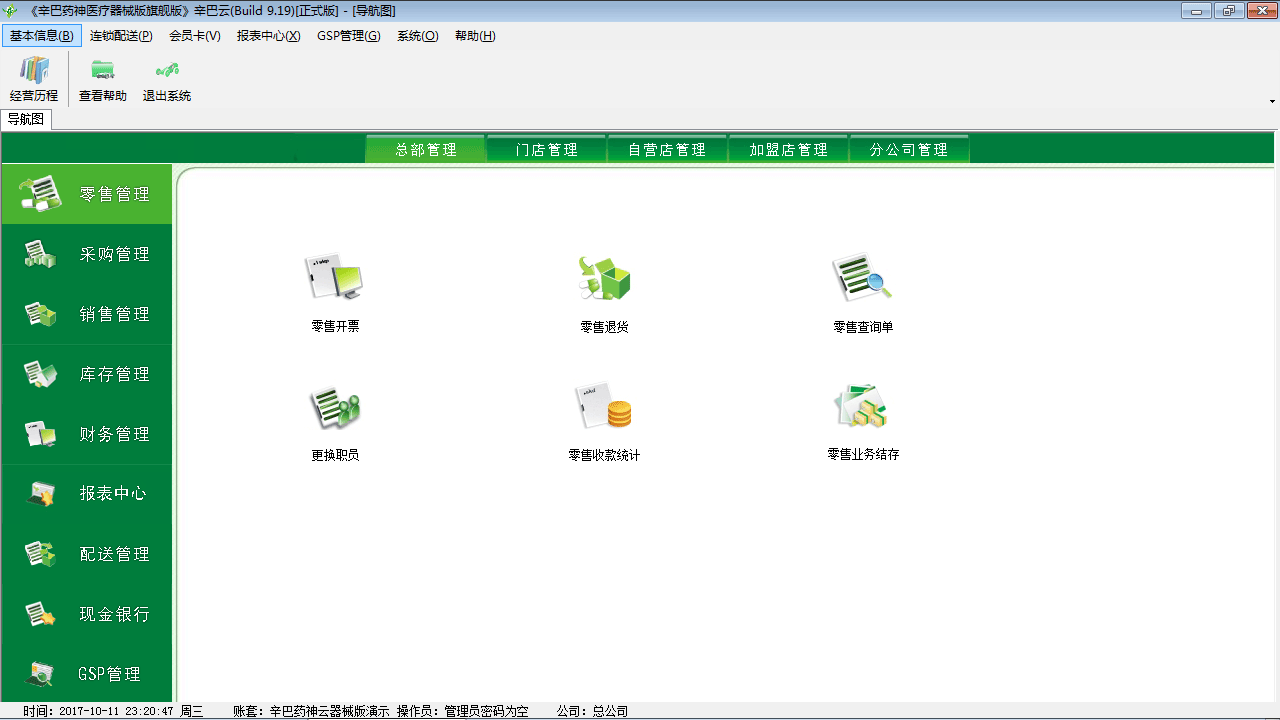Select 采购管理 in the sidebar
This screenshot has width=1280, height=720.
tap(87, 254)
